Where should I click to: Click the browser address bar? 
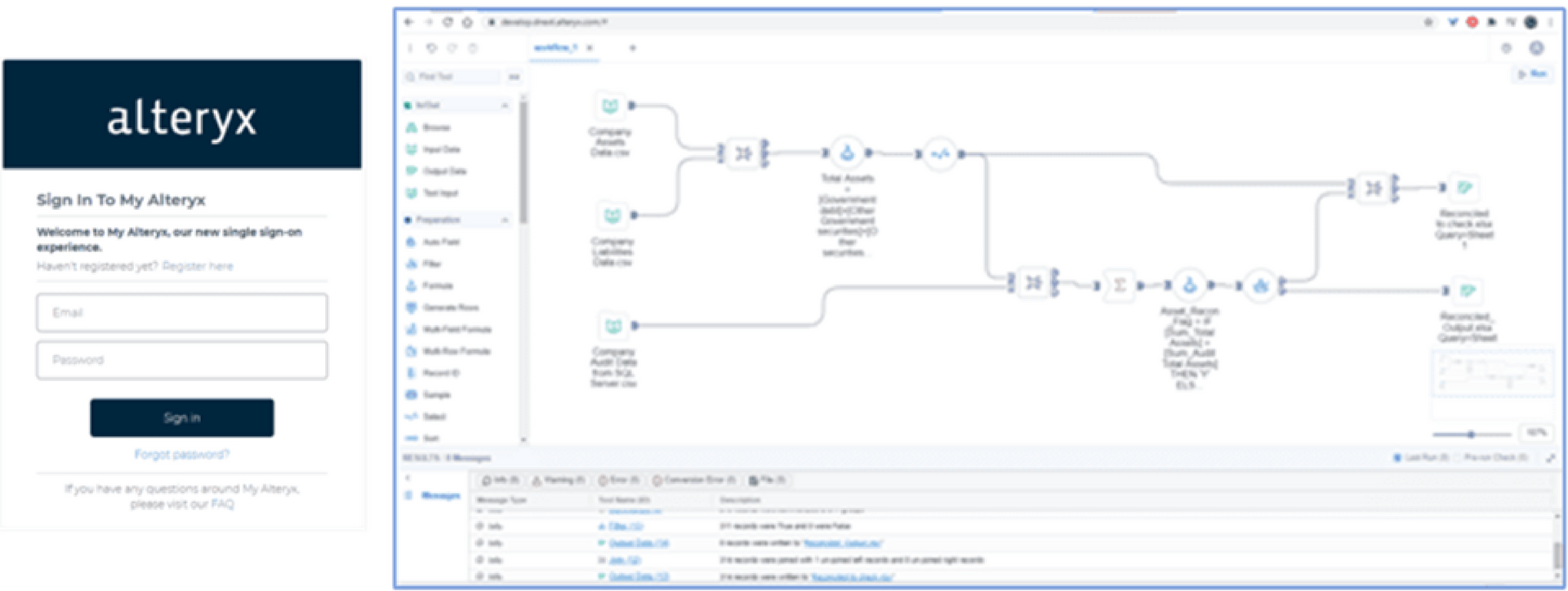coord(947,22)
